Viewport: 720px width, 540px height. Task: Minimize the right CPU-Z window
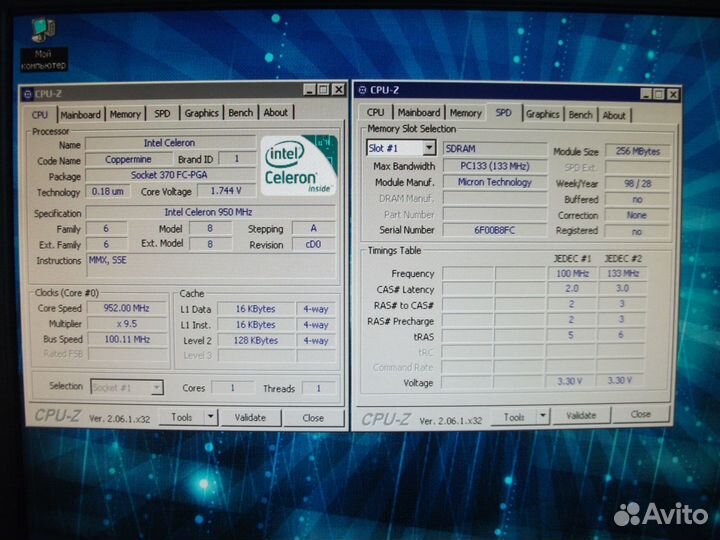(x=646, y=94)
